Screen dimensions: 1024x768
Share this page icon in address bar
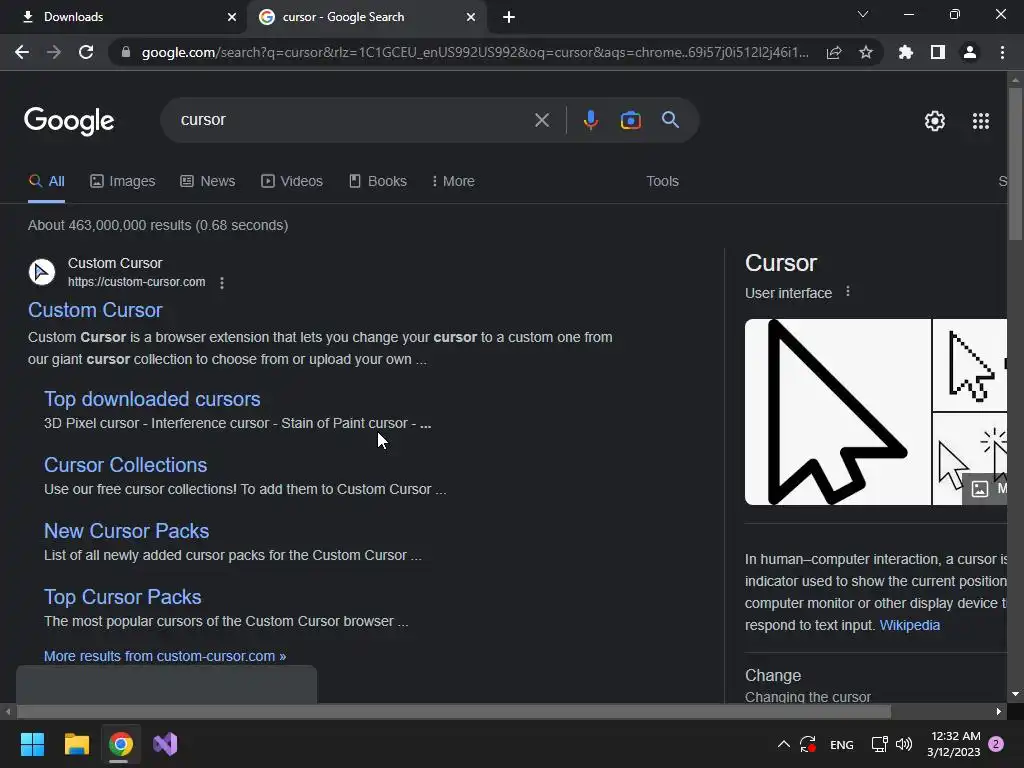point(834,52)
